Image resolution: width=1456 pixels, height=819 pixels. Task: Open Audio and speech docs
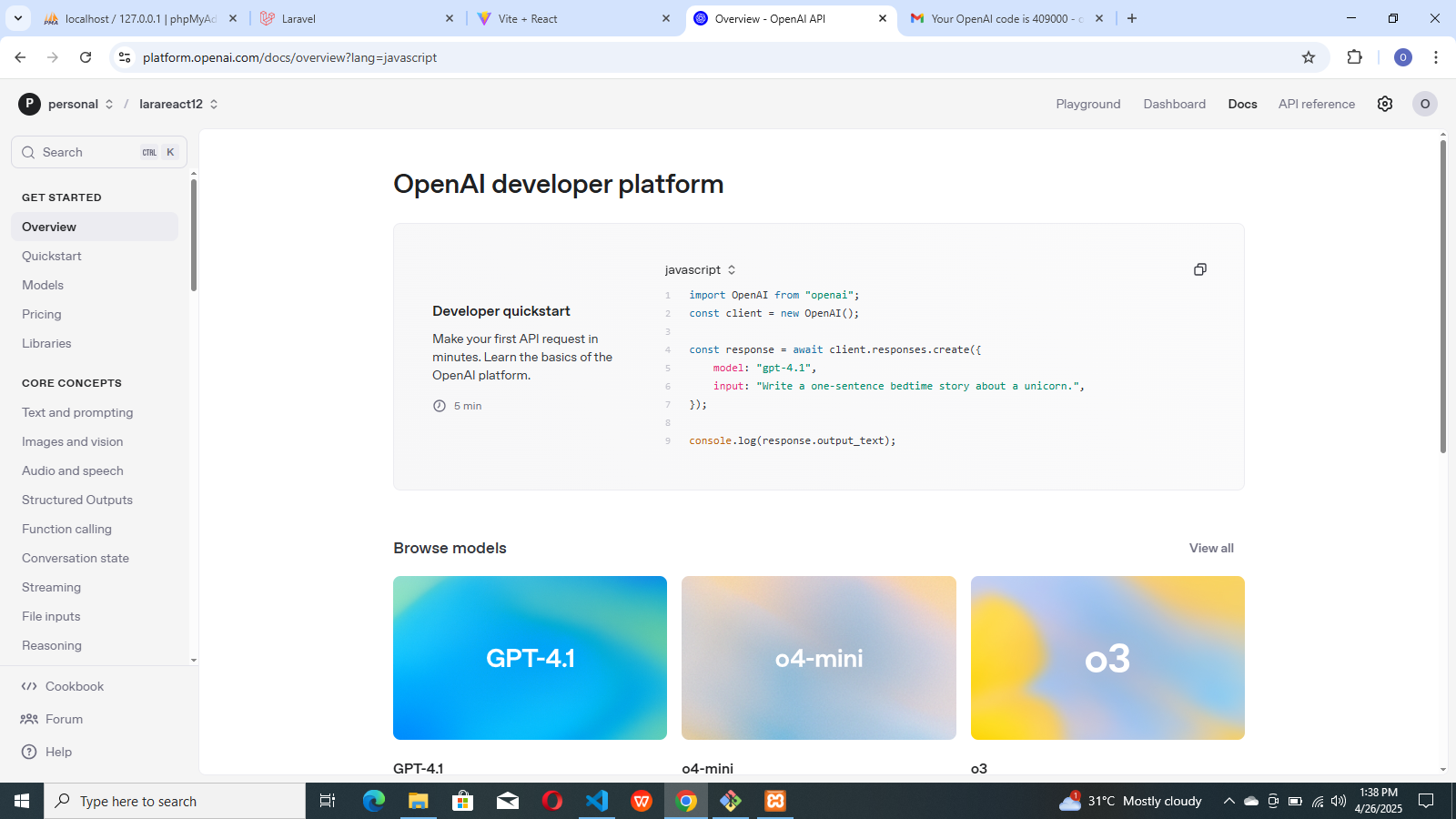click(95, 470)
